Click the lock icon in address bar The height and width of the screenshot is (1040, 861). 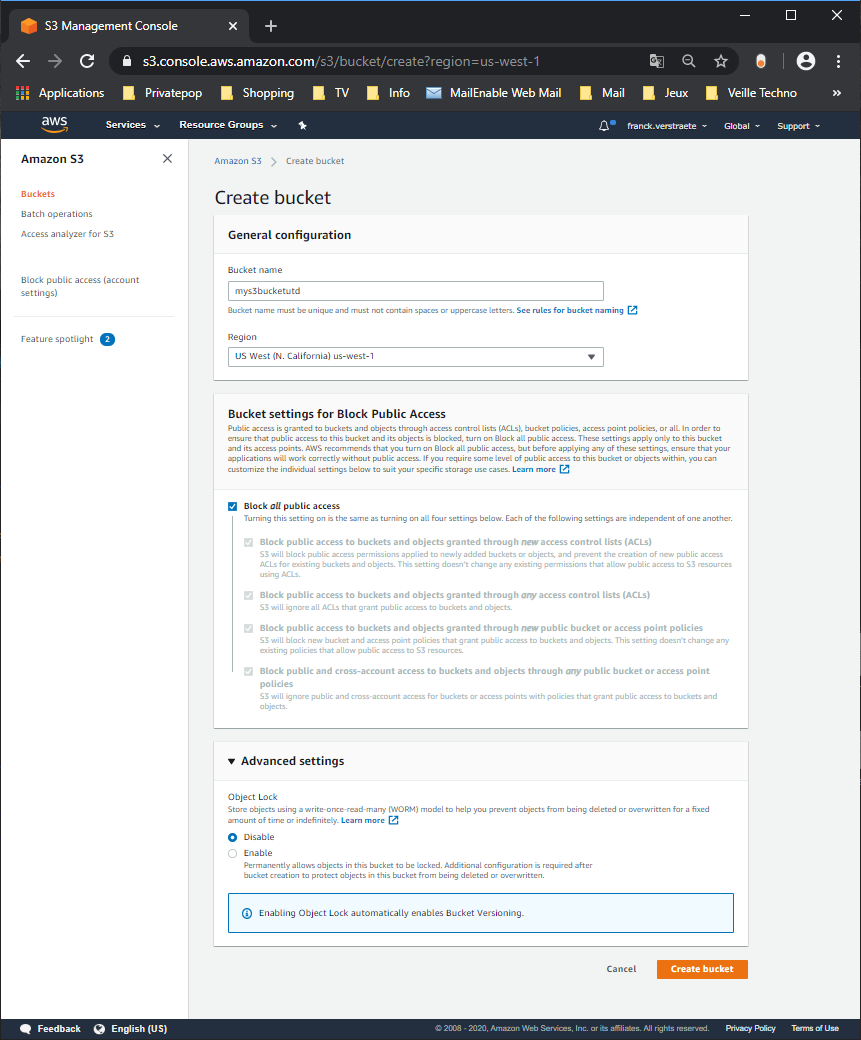click(127, 61)
